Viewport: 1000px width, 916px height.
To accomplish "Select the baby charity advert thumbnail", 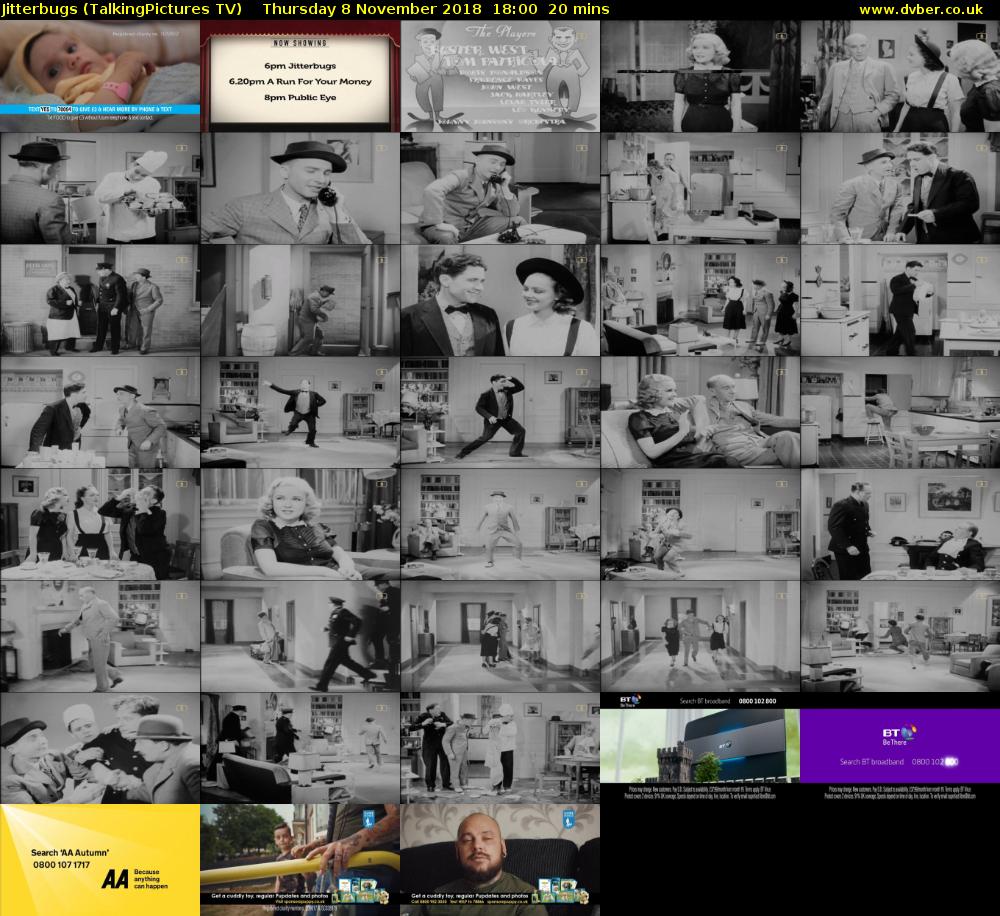I will tap(100, 75).
